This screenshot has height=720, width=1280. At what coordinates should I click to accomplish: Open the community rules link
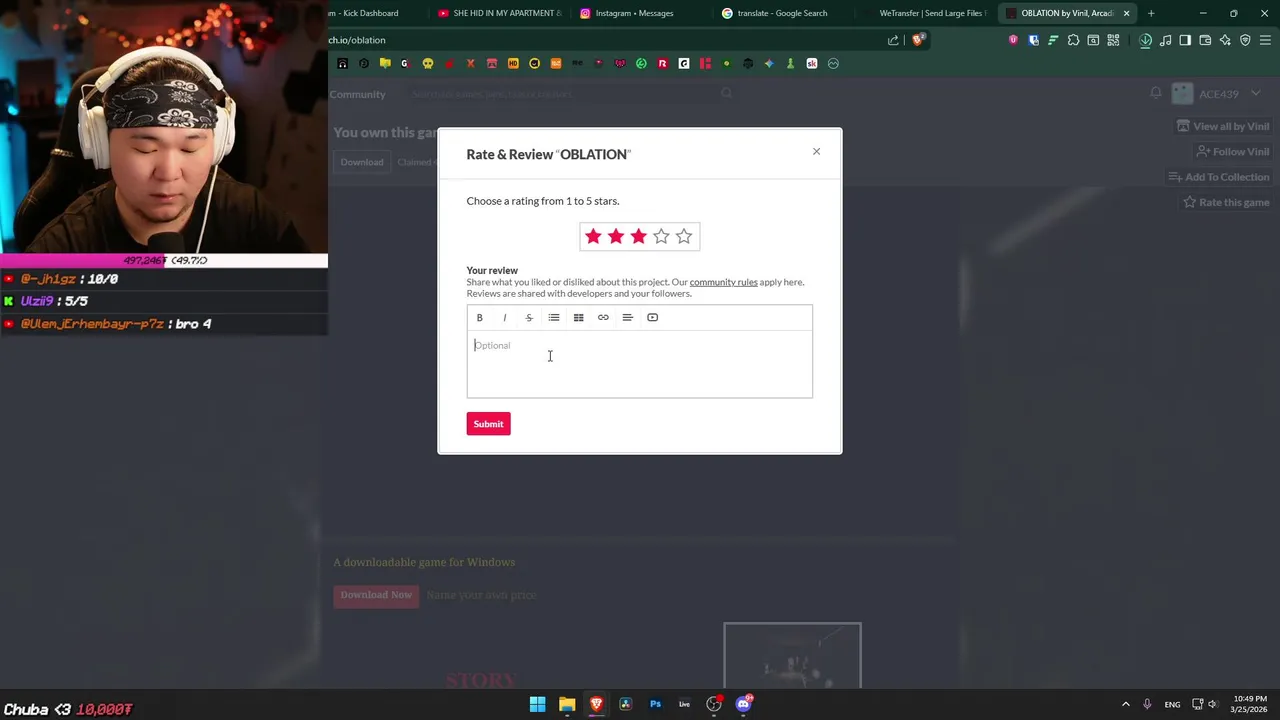723,282
